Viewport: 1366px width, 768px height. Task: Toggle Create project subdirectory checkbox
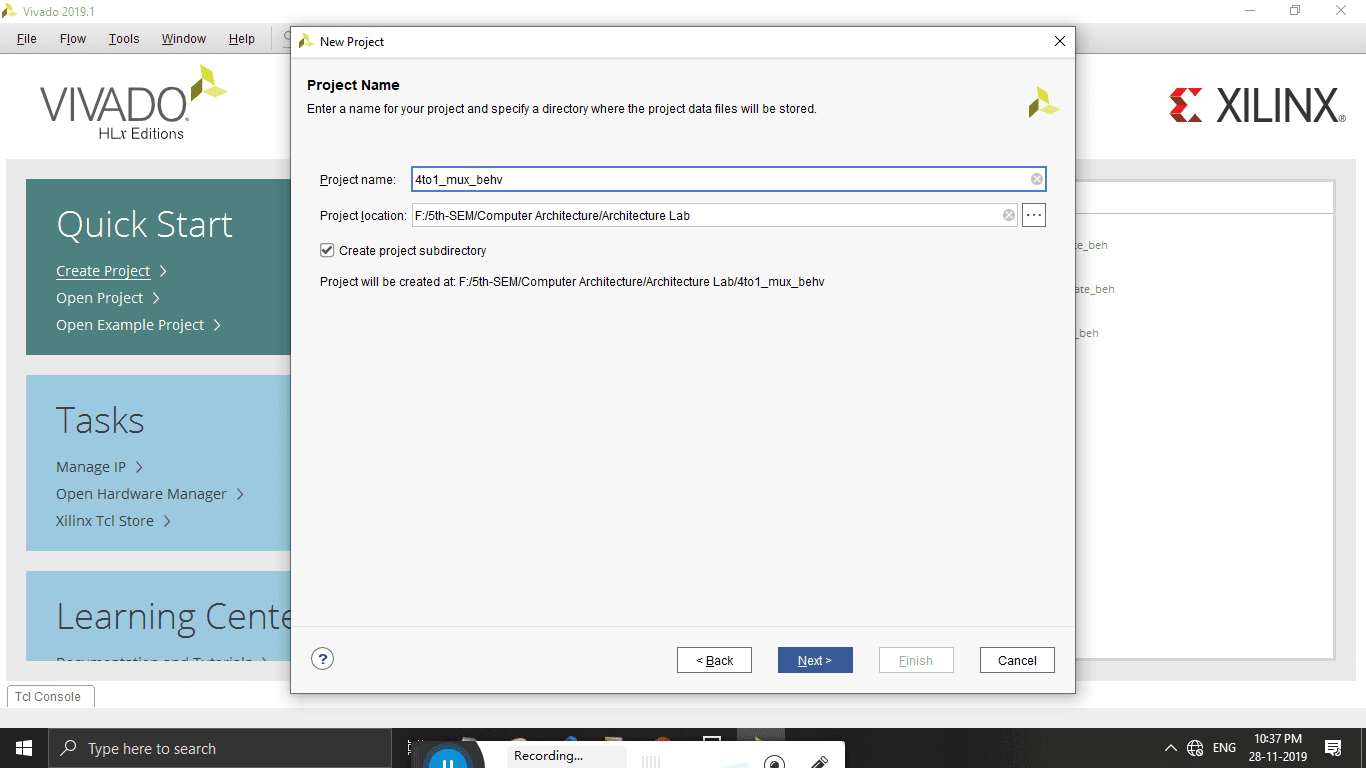click(x=327, y=250)
